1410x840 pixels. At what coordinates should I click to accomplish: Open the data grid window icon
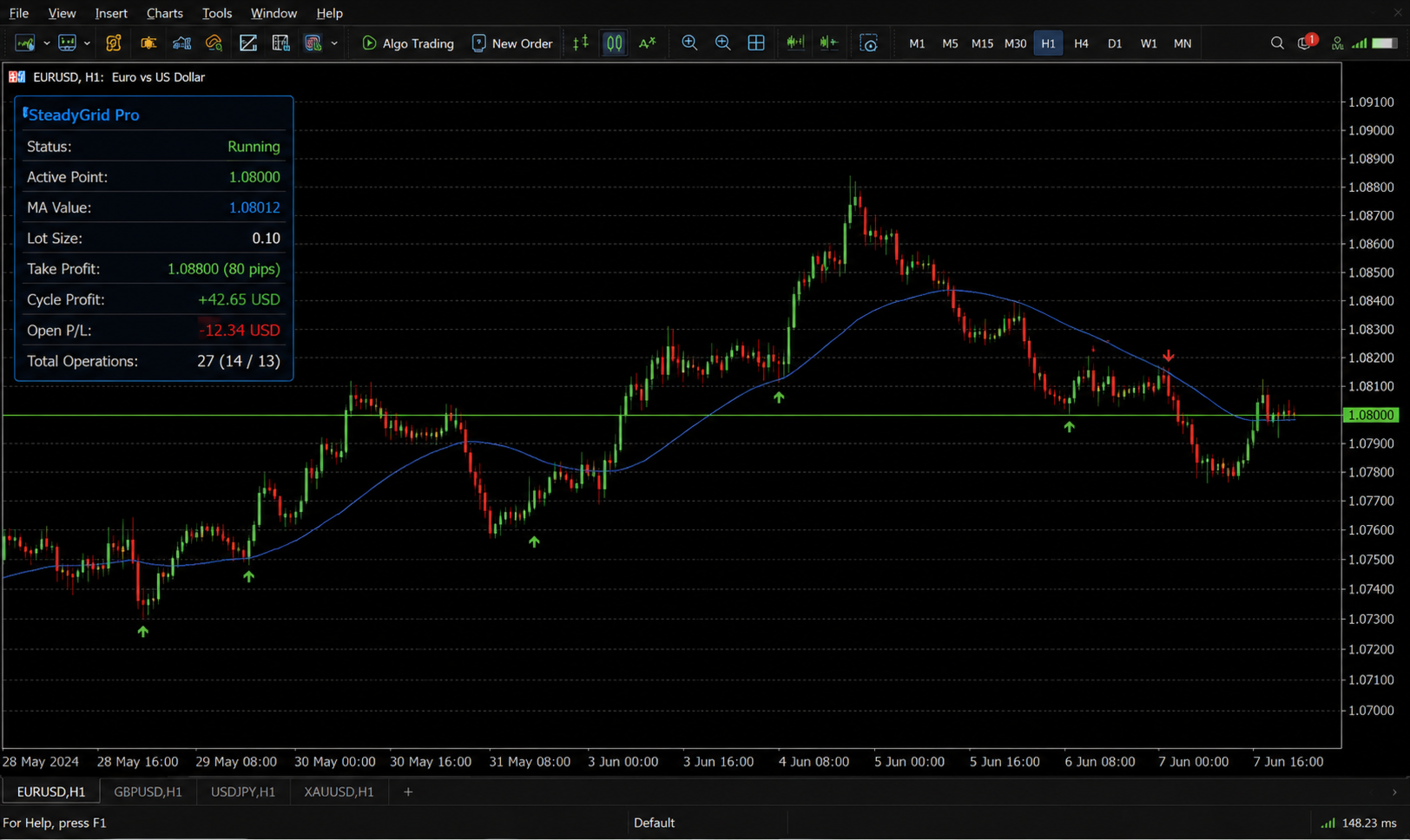click(x=280, y=43)
